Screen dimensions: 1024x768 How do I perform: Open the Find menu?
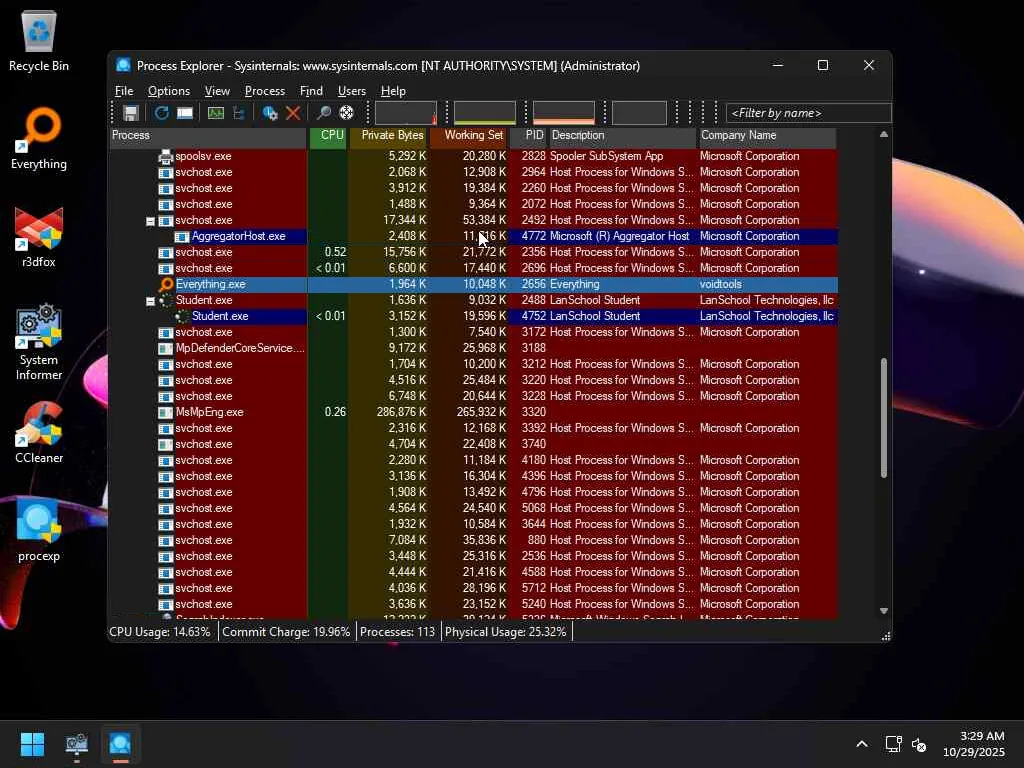[311, 91]
